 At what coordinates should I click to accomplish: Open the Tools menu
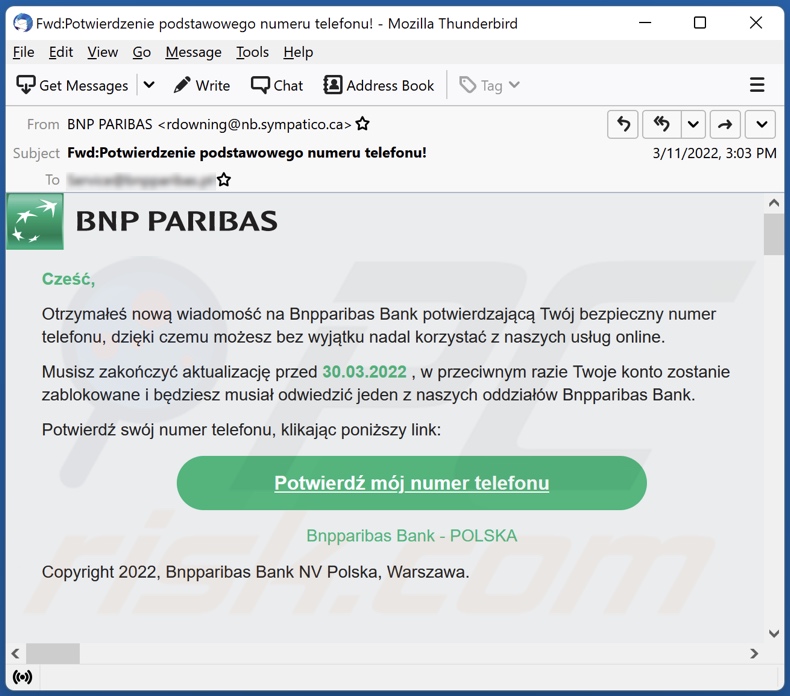pyautogui.click(x=252, y=52)
